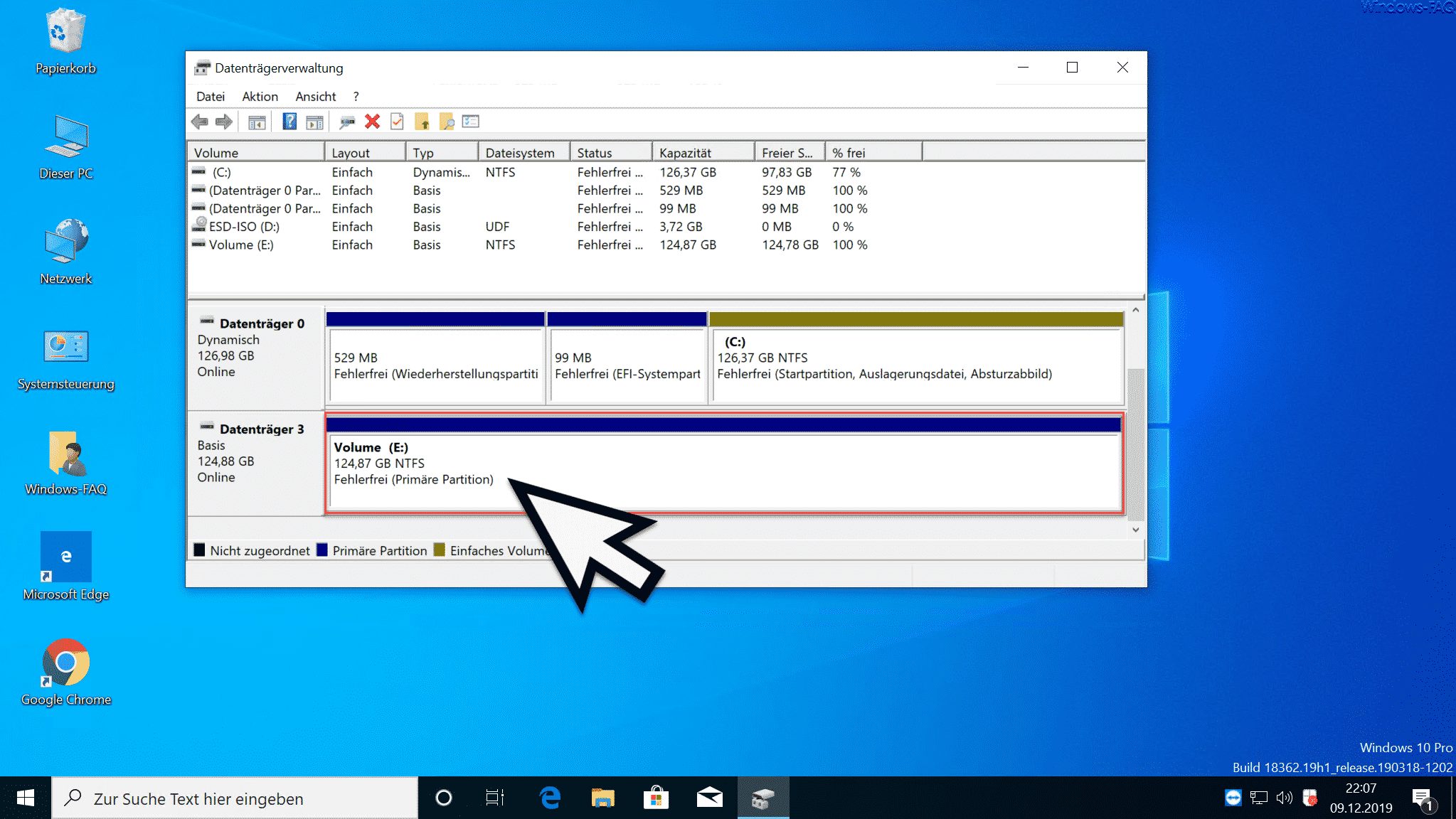This screenshot has height=819, width=1456.
Task: Click the settings checklist toolbar icon
Action: coord(471,122)
